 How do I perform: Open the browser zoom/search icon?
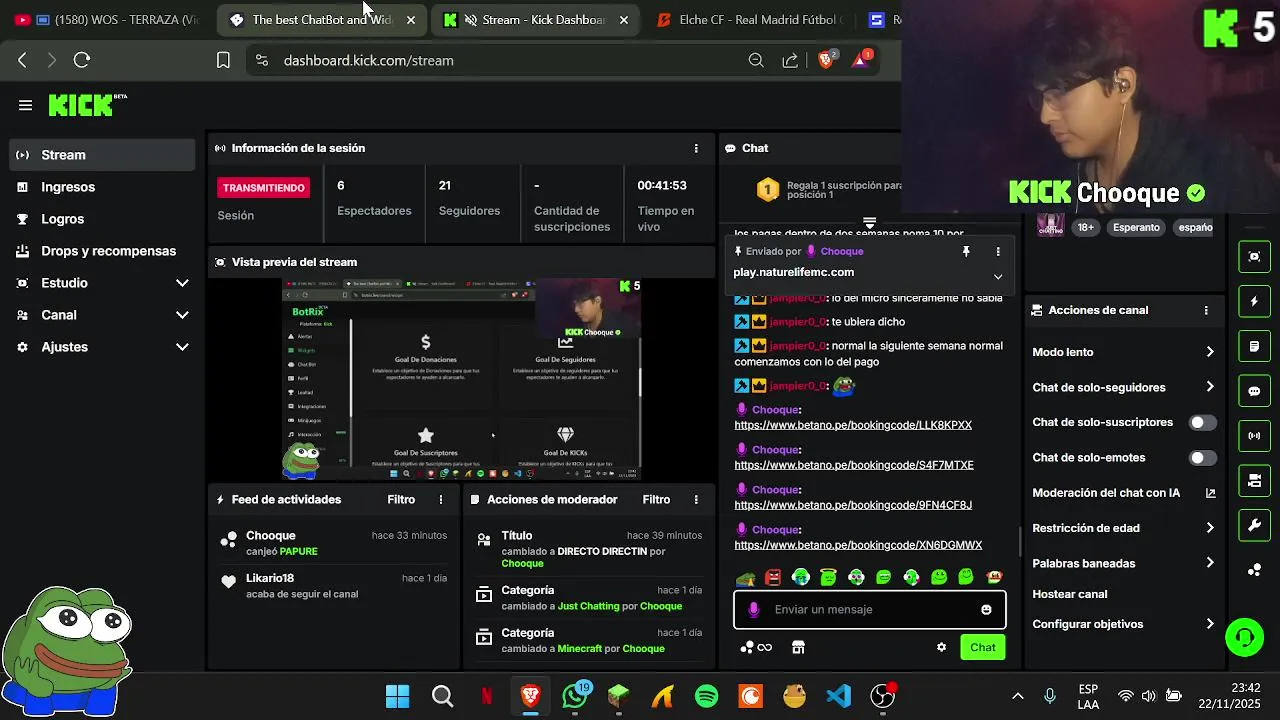756,60
